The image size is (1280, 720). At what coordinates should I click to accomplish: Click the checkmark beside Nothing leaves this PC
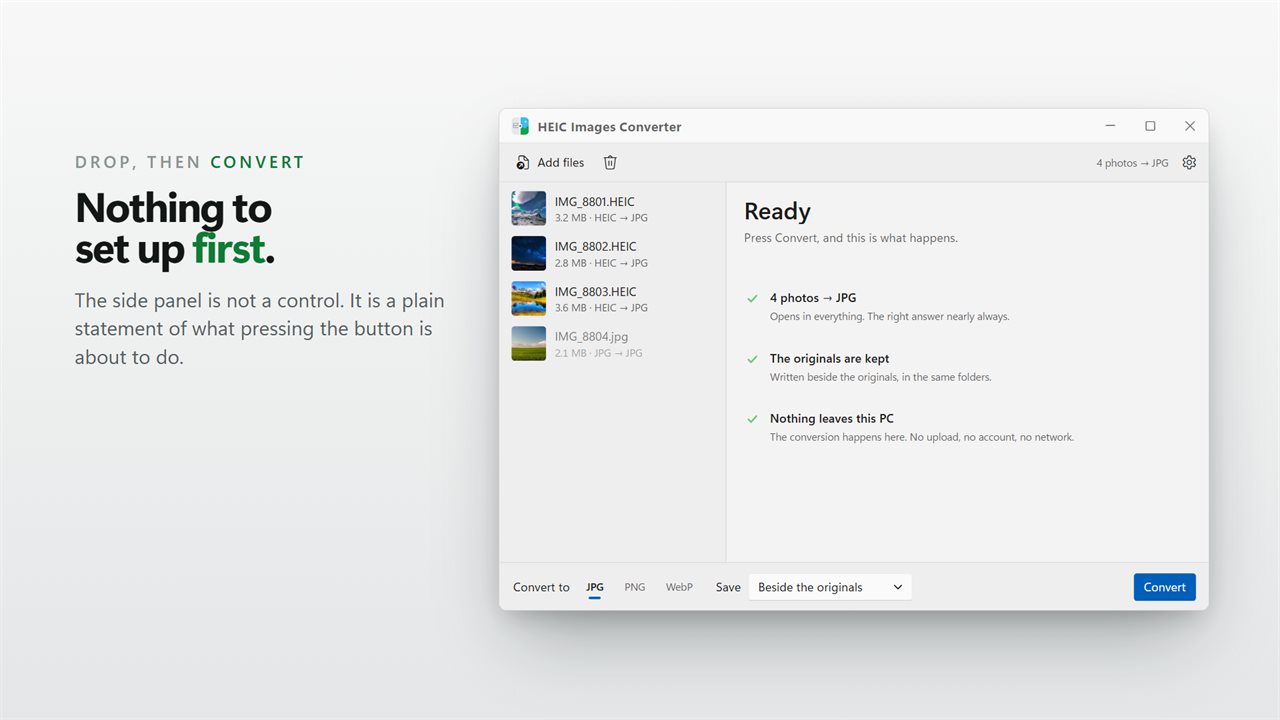[752, 419]
